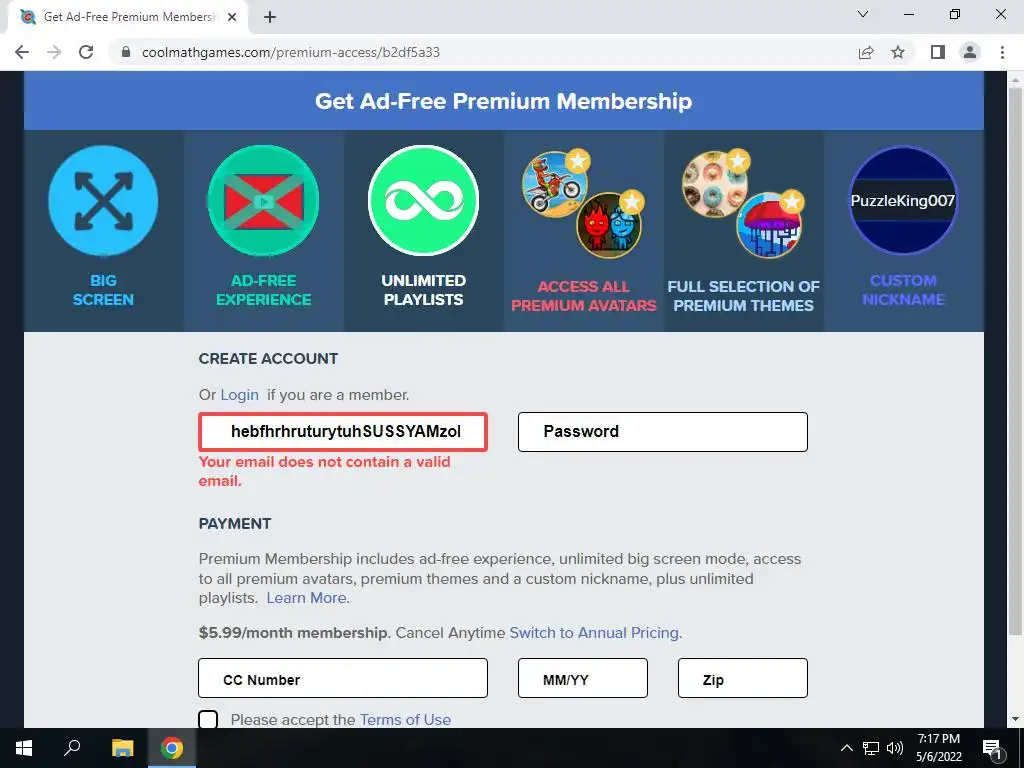Expand the tab search chevron
This screenshot has width=1024, height=768.
[x=863, y=15]
